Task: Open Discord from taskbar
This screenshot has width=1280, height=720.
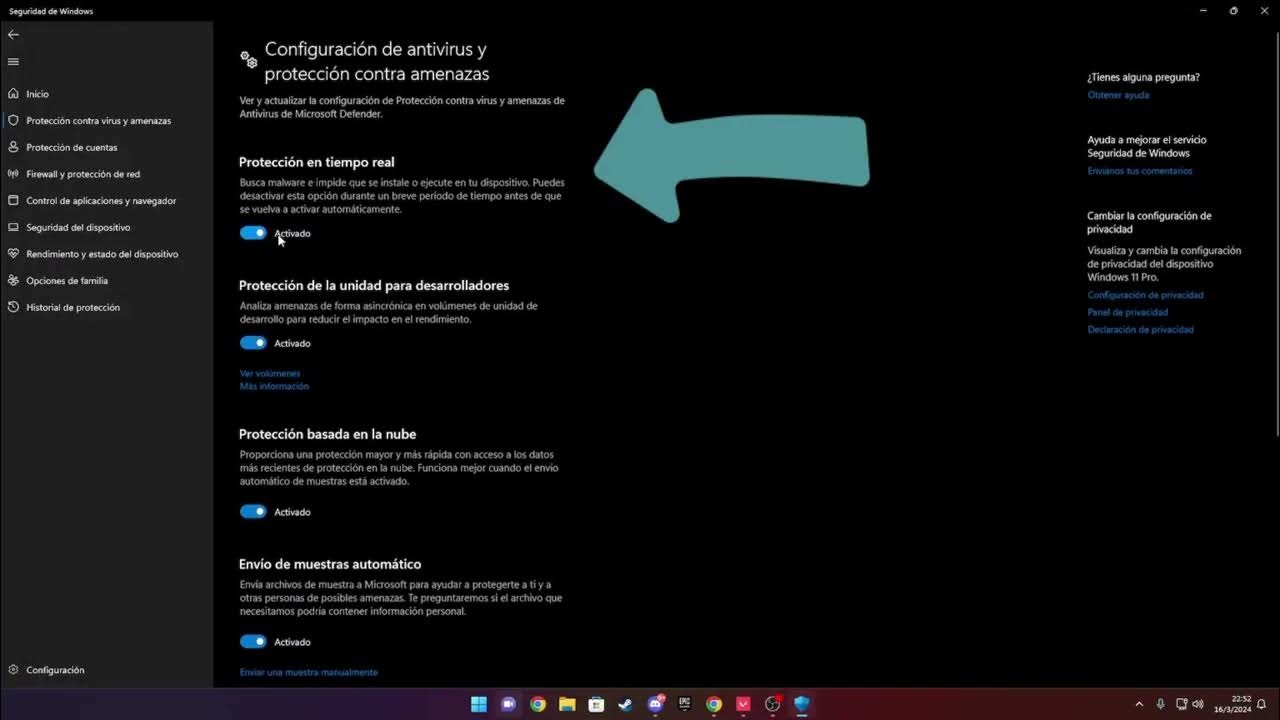Action: click(x=655, y=704)
